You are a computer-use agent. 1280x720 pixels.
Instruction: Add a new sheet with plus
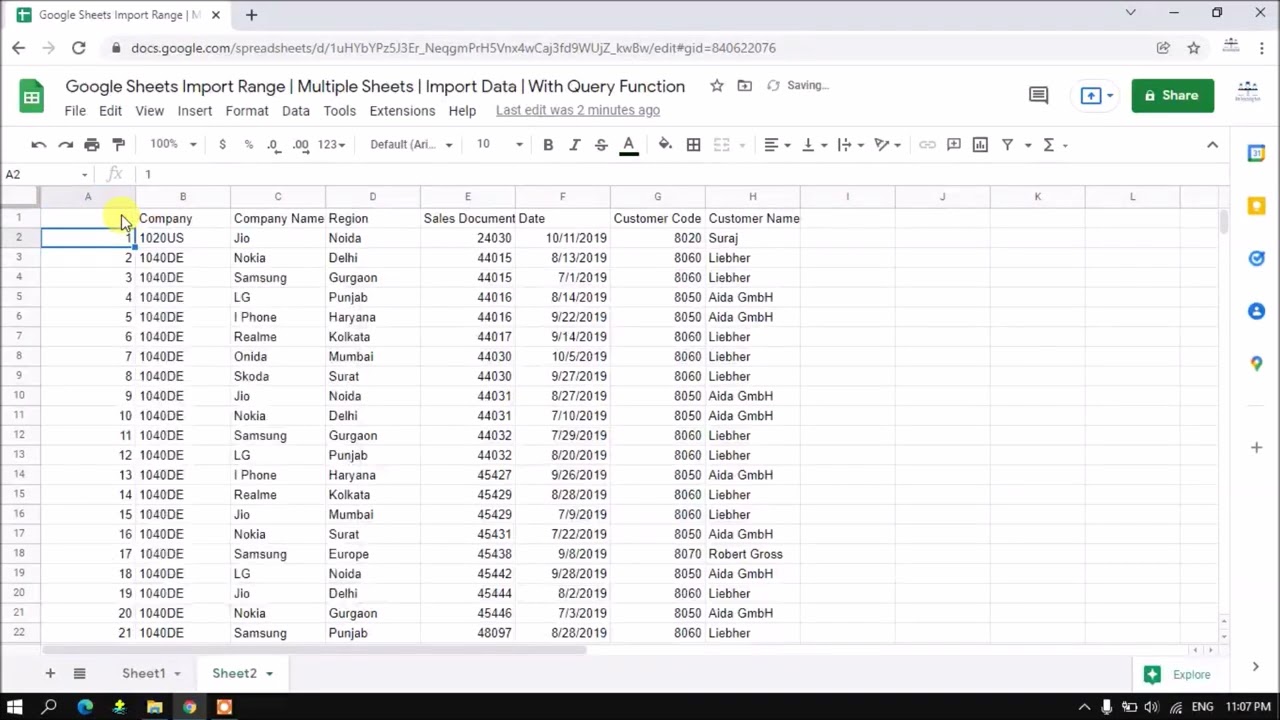point(49,673)
